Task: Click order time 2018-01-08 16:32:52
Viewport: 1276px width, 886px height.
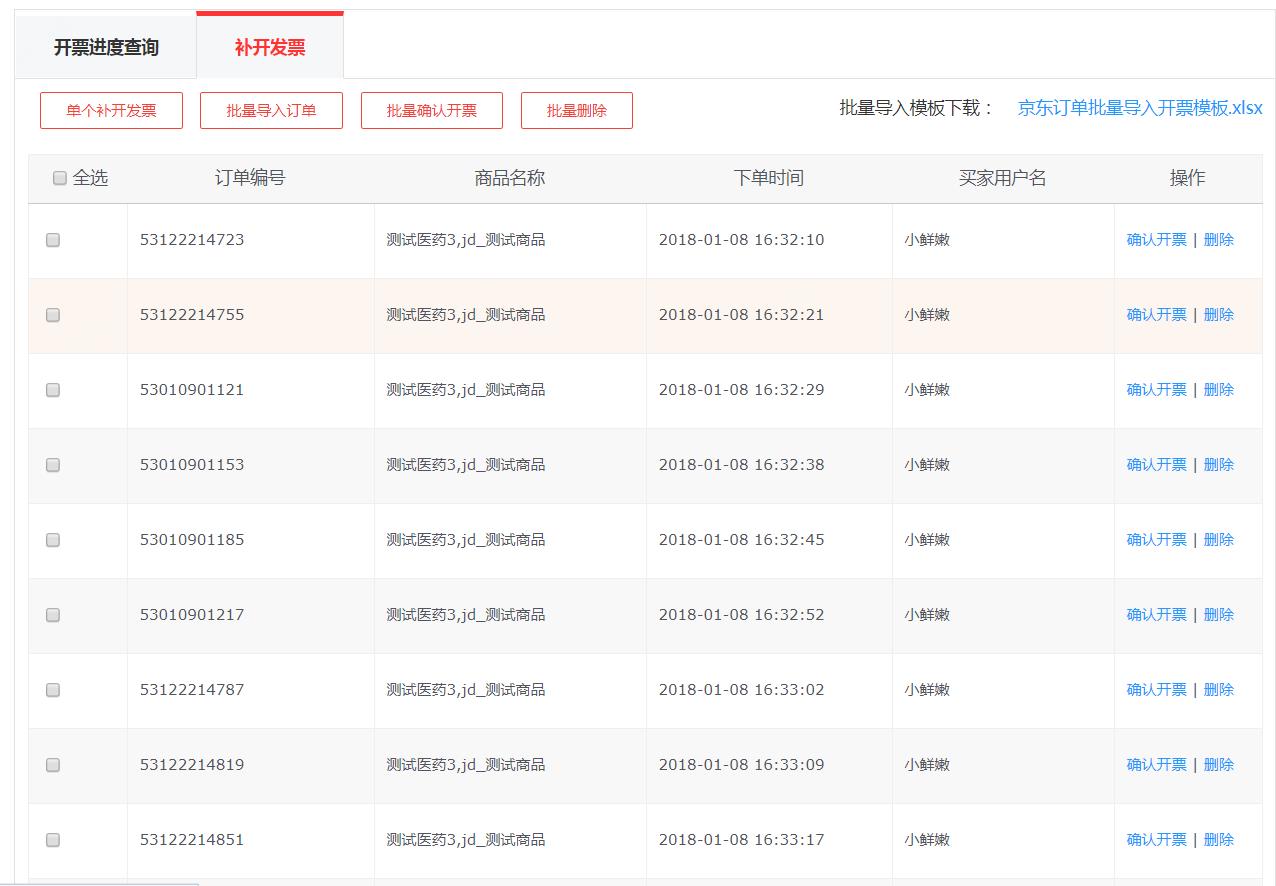Action: (742, 615)
